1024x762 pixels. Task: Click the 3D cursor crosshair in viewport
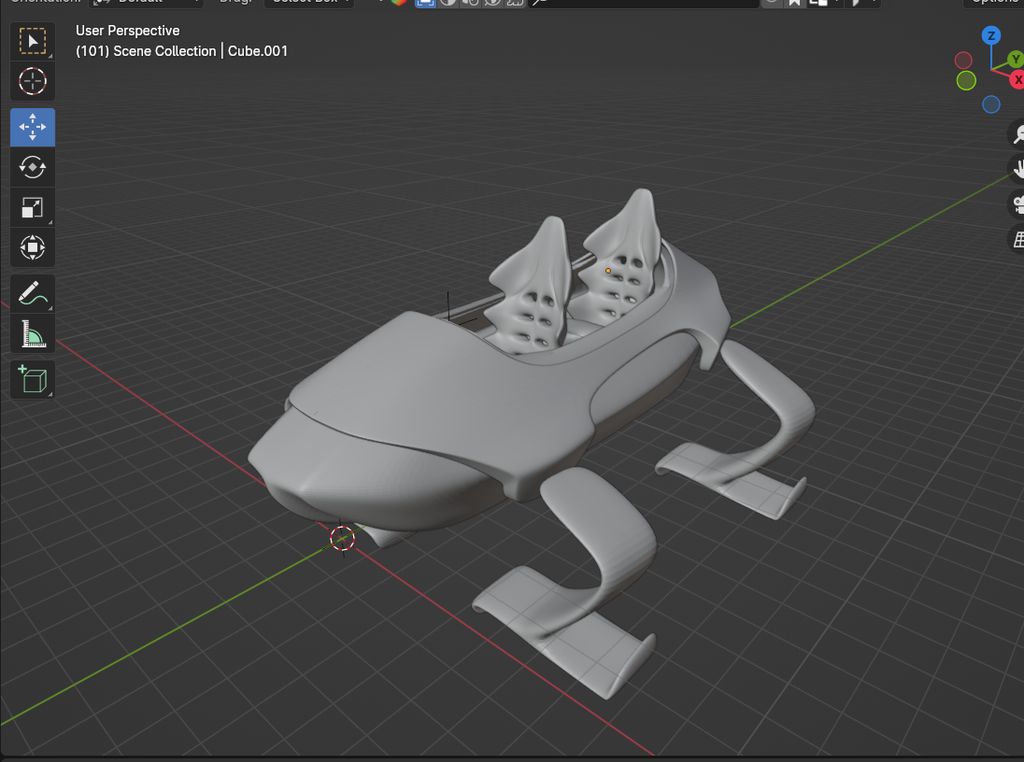[x=342, y=539]
